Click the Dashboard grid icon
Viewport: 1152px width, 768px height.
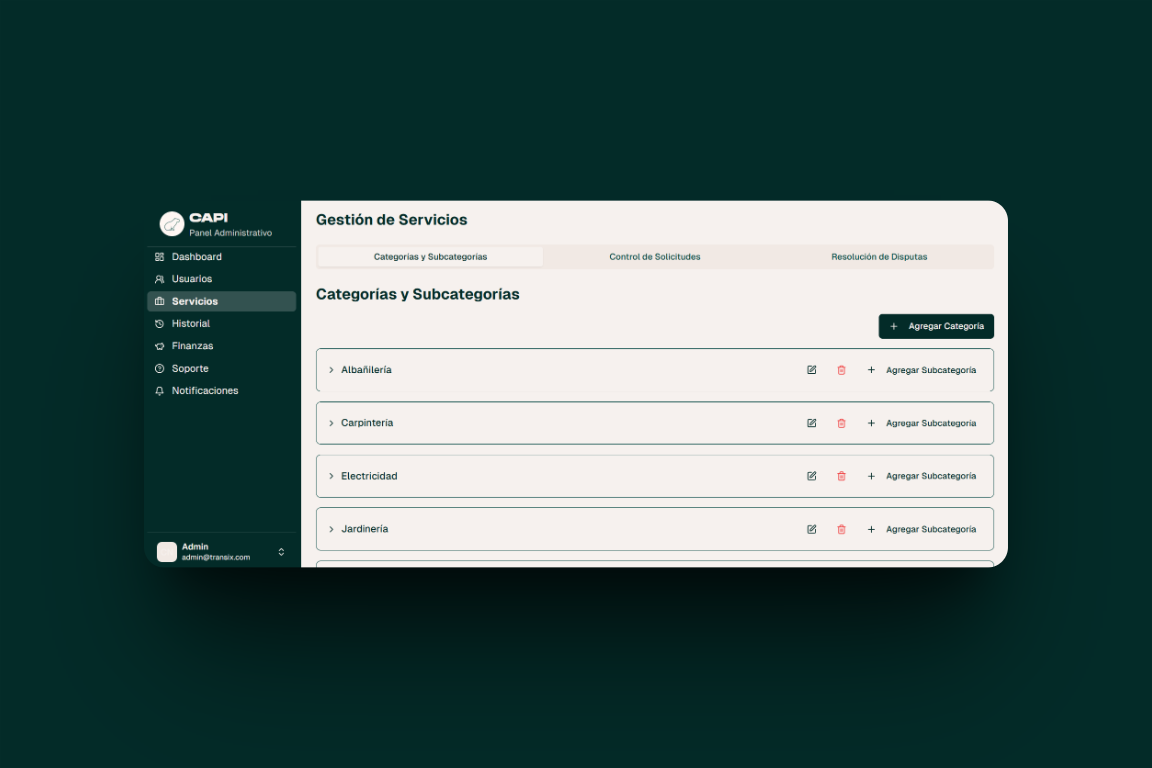point(159,257)
